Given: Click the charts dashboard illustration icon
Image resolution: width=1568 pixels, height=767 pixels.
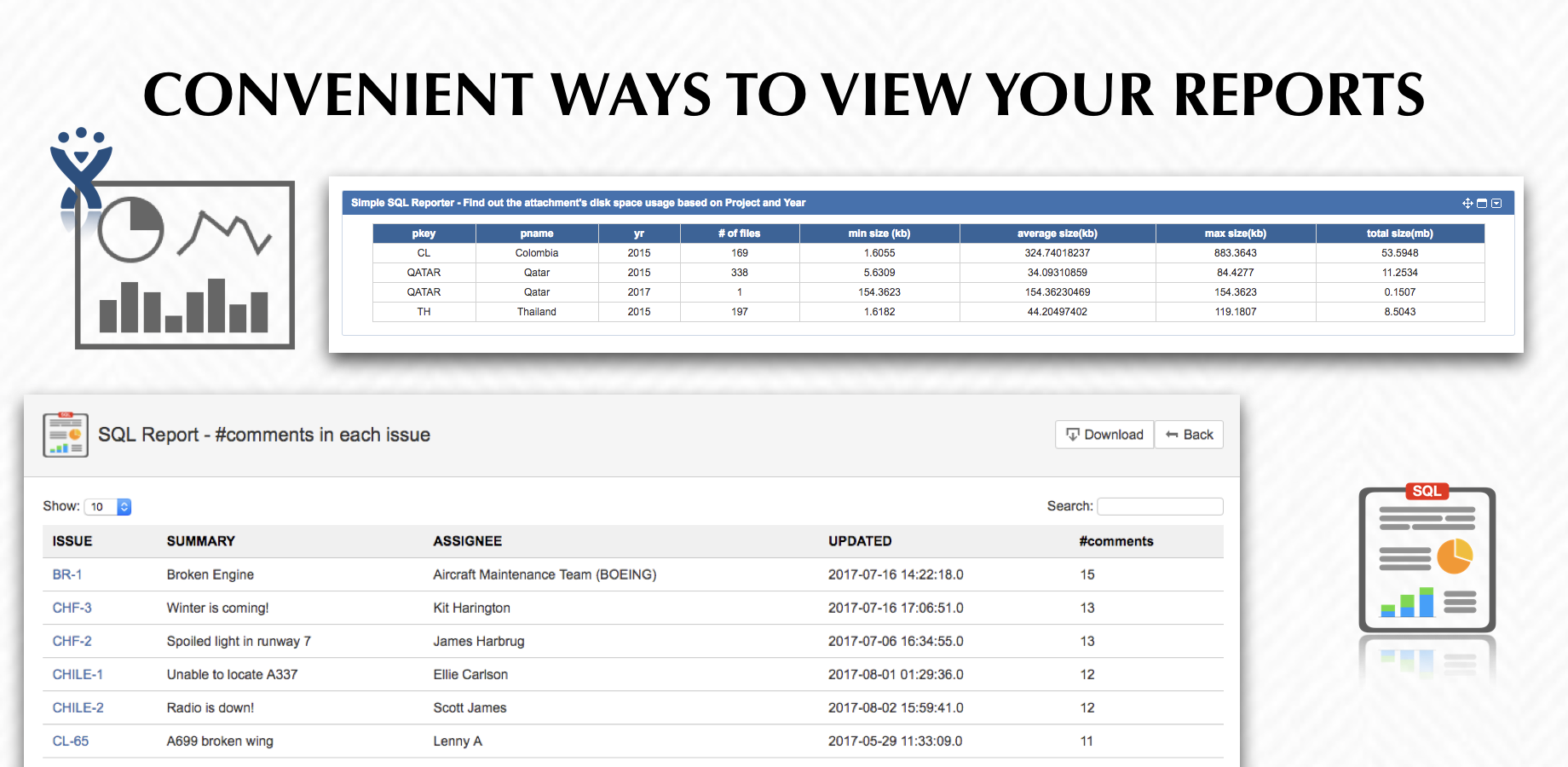Looking at the screenshot, I should point(185,265).
